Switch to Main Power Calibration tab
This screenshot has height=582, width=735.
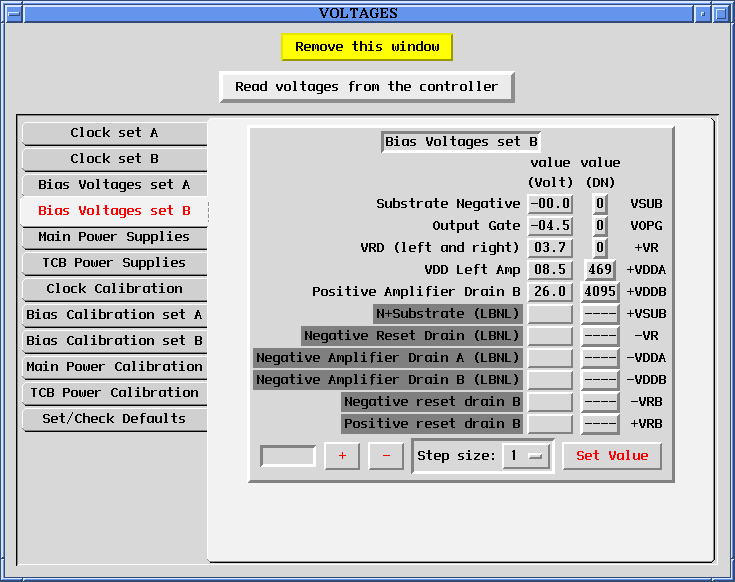(114, 366)
